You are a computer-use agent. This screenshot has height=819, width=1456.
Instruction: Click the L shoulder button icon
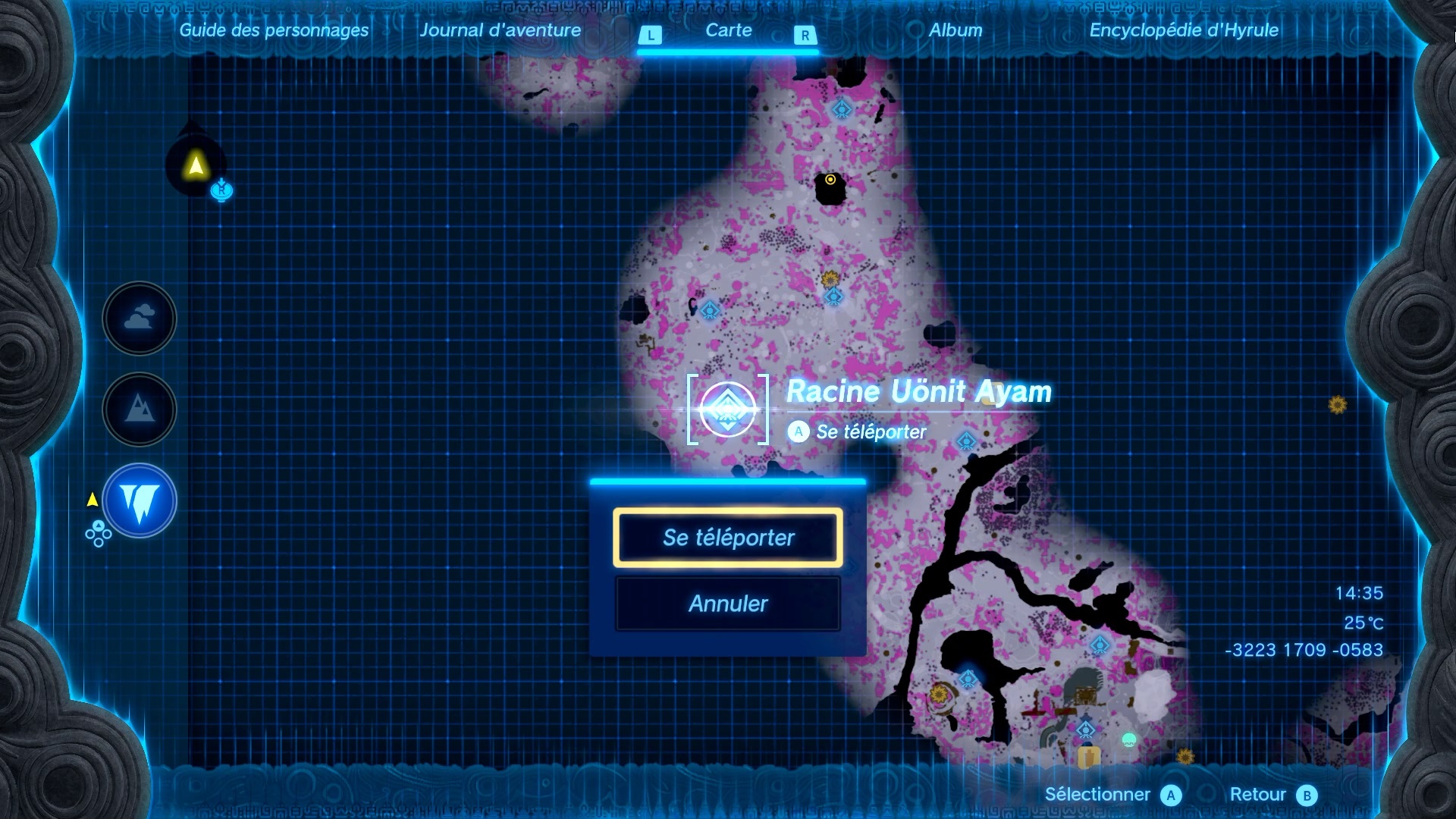tap(651, 35)
